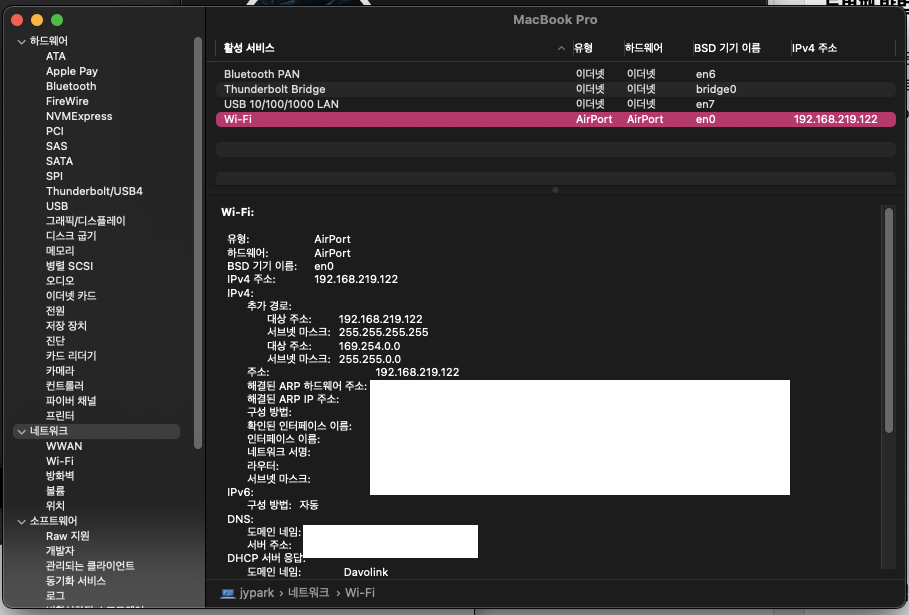
Task: Select ATA in the sidebar
Action: [x=56, y=56]
